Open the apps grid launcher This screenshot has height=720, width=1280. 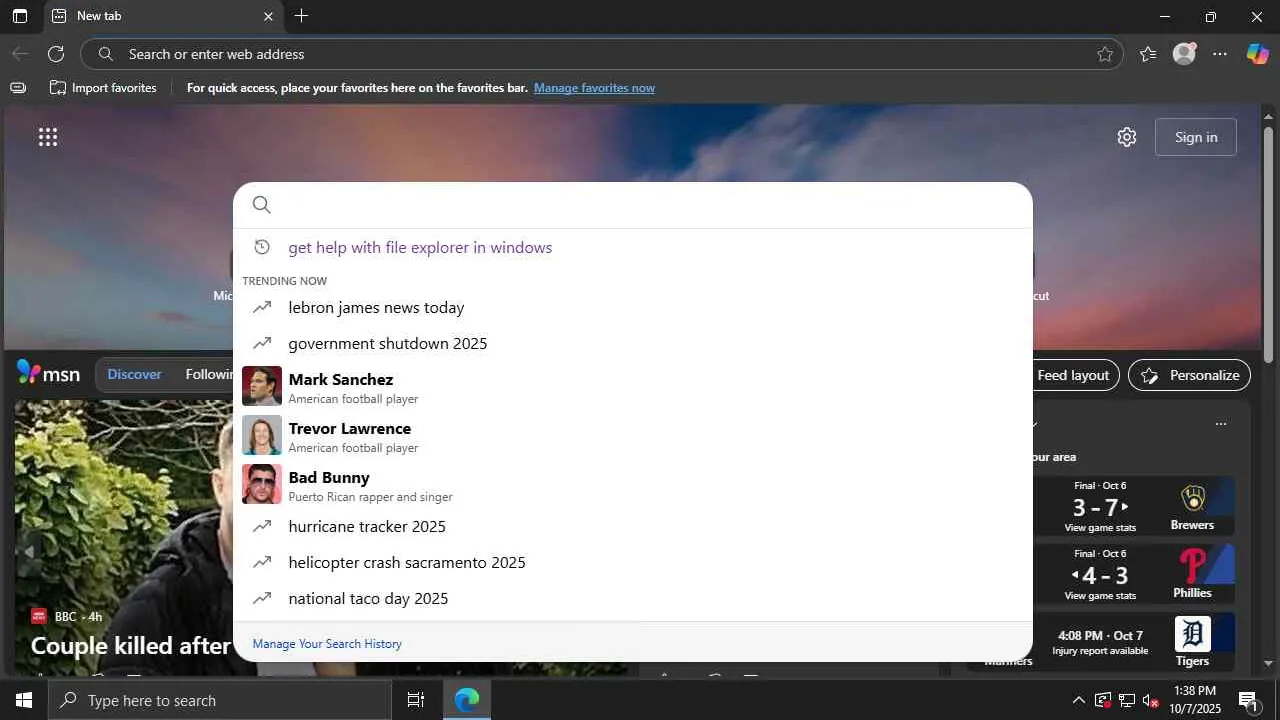point(48,137)
